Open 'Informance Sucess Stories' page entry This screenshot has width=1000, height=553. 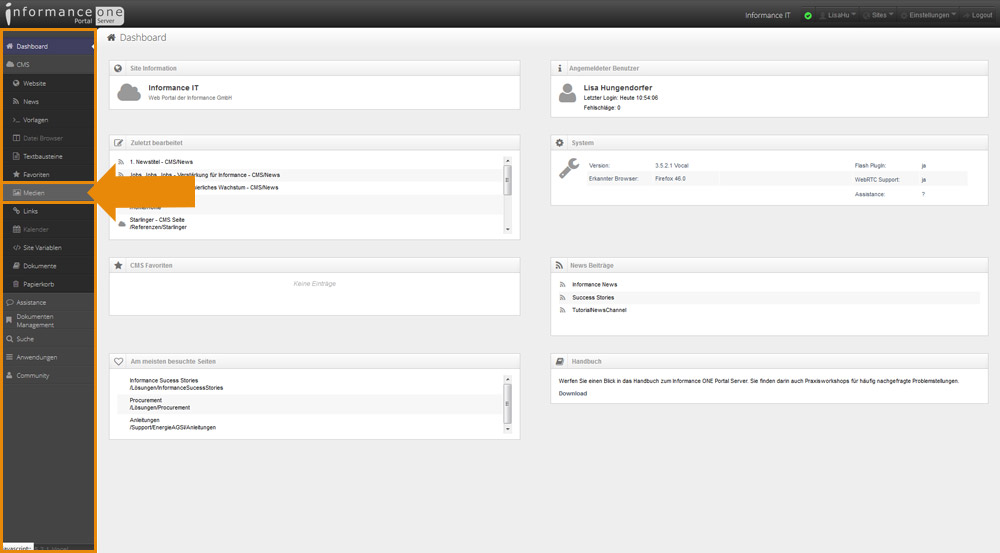(x=176, y=384)
